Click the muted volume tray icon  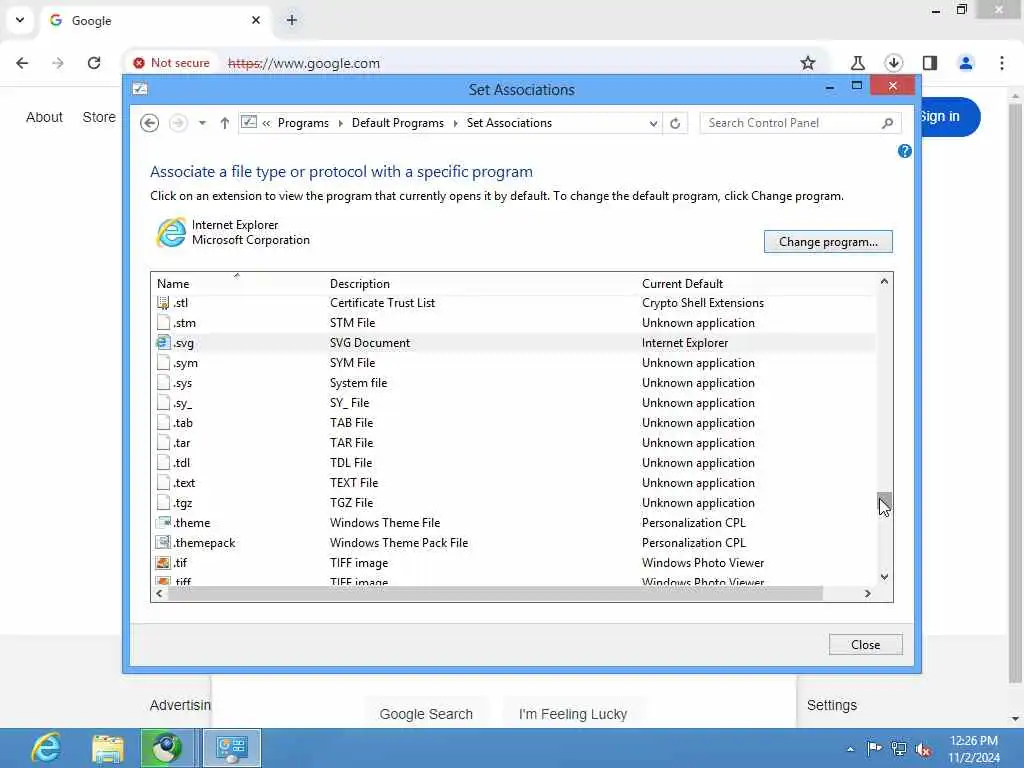pyautogui.click(x=923, y=749)
